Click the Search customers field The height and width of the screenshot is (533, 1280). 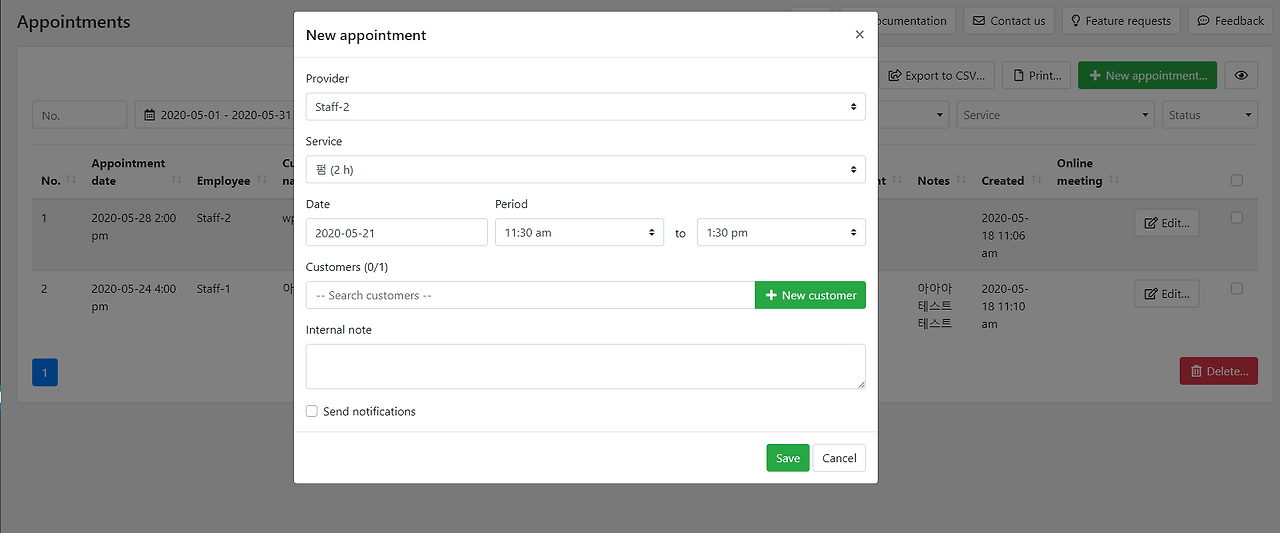click(x=530, y=295)
